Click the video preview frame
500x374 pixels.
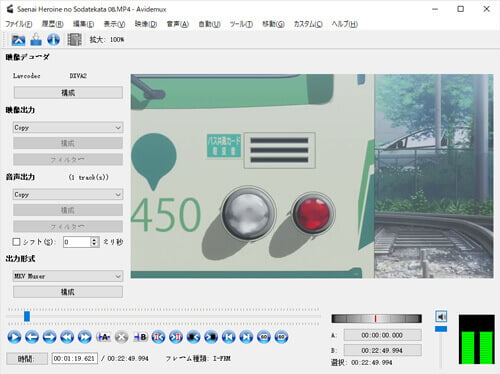pos(312,176)
